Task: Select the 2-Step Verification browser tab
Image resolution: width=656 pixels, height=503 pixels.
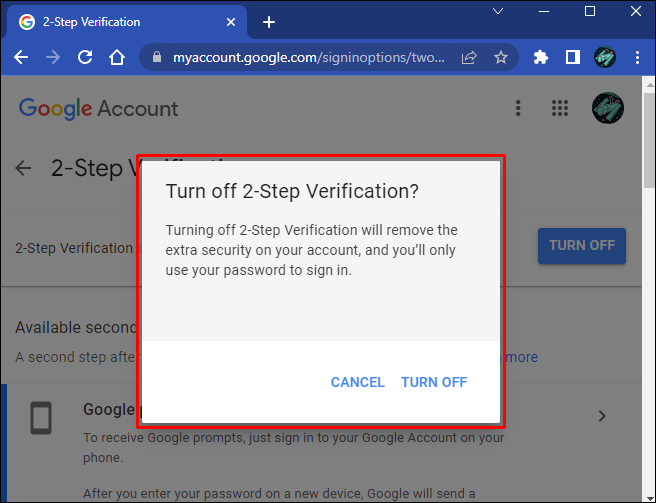Action: point(120,22)
